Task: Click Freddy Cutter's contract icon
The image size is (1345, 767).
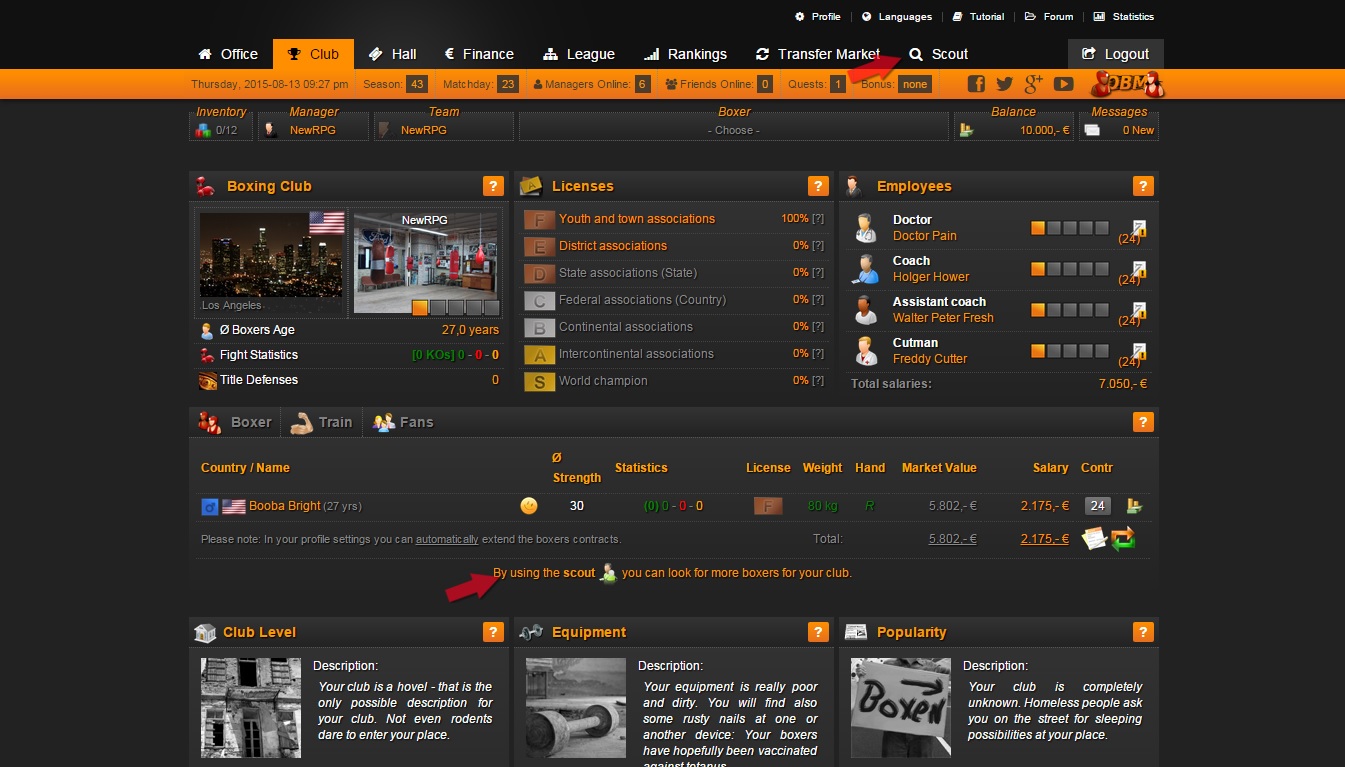Action: pos(1139,351)
